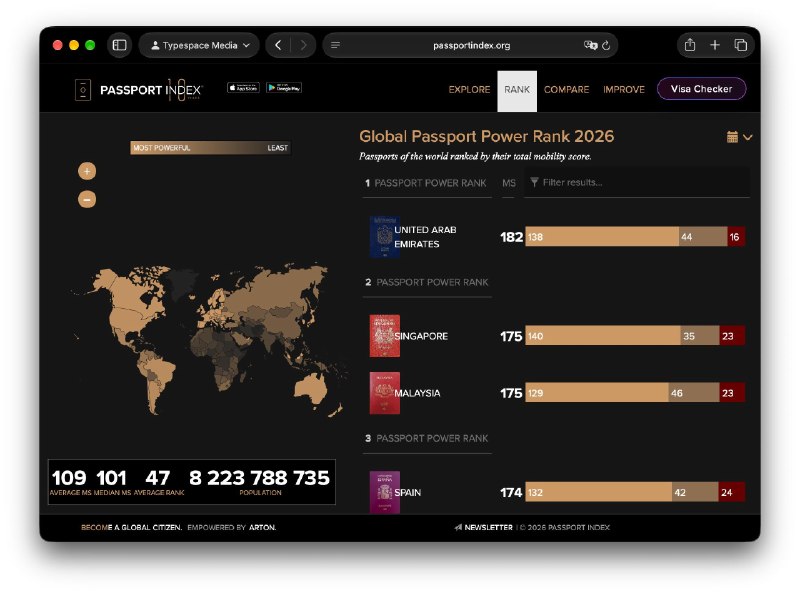Screen dimensions: 800x594
Task: Select the United Arab Emirates passport thumbnail
Action: click(384, 237)
